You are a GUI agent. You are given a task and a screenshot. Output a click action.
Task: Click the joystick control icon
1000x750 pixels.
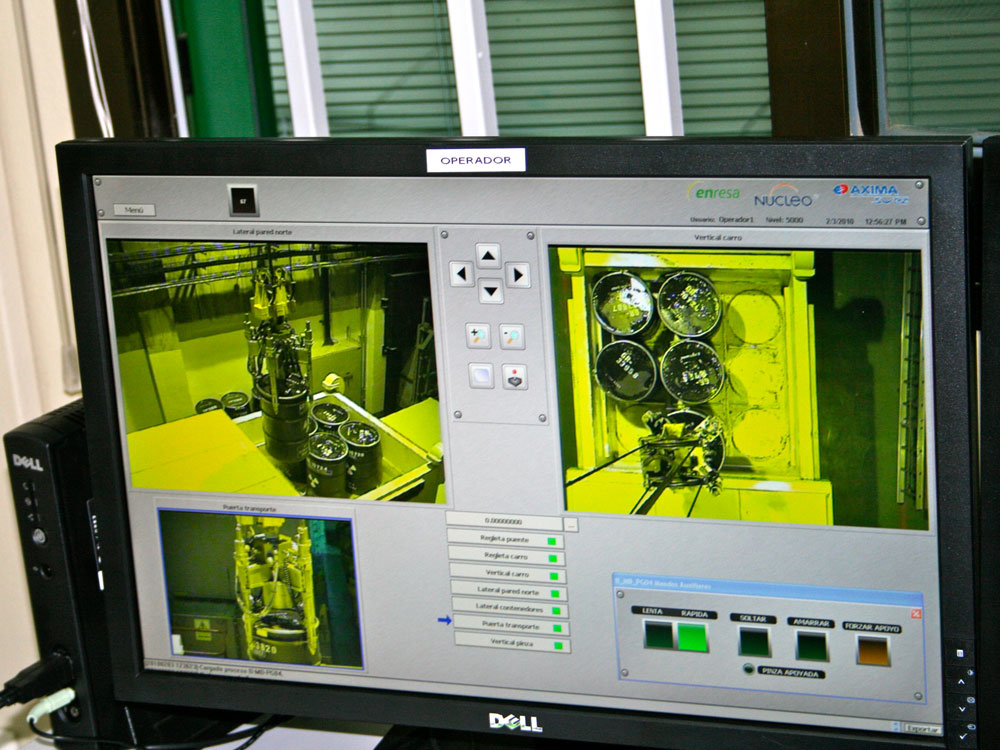514,376
